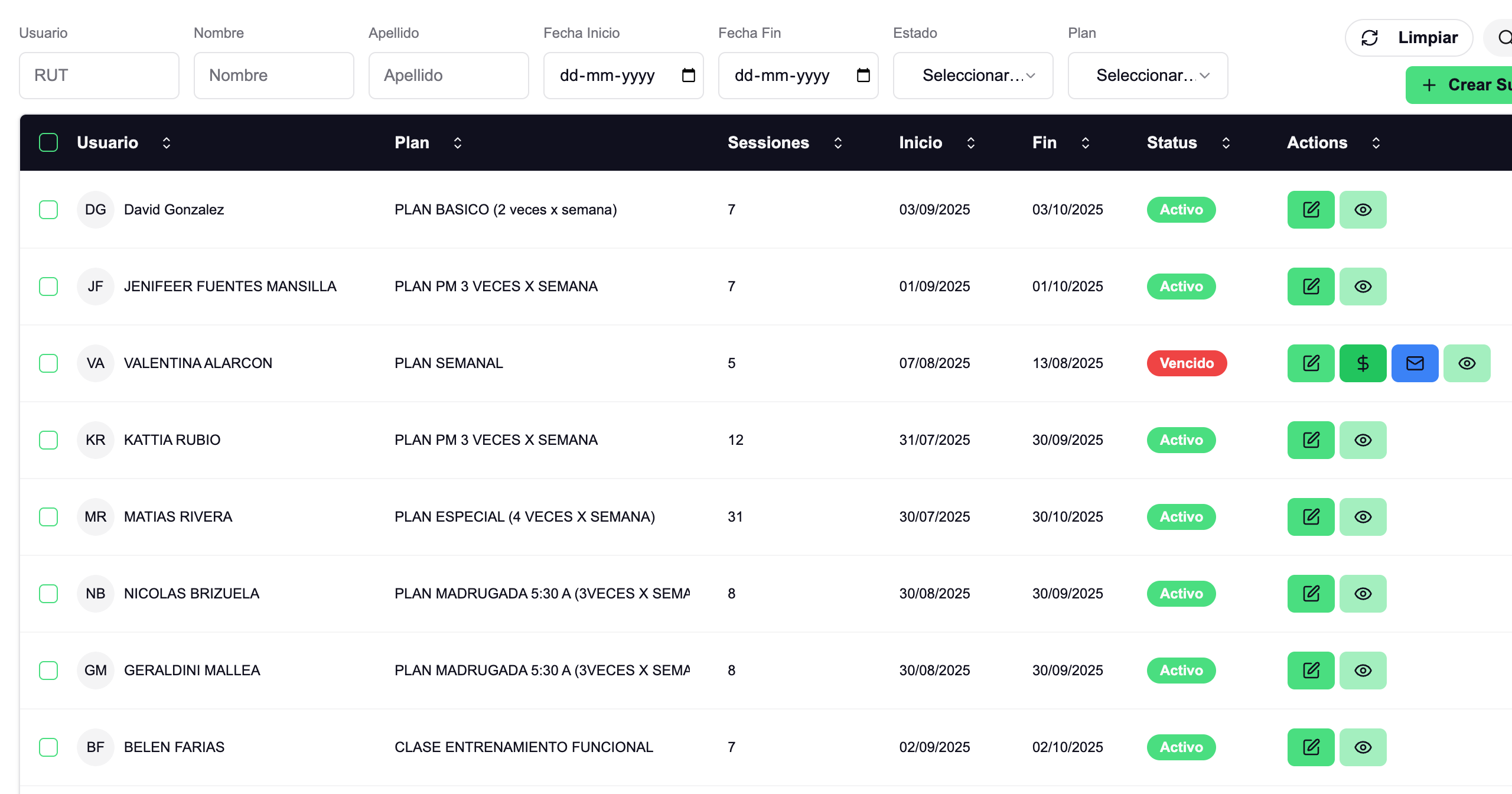Click edit icon for Matias Rivera

(x=1311, y=517)
